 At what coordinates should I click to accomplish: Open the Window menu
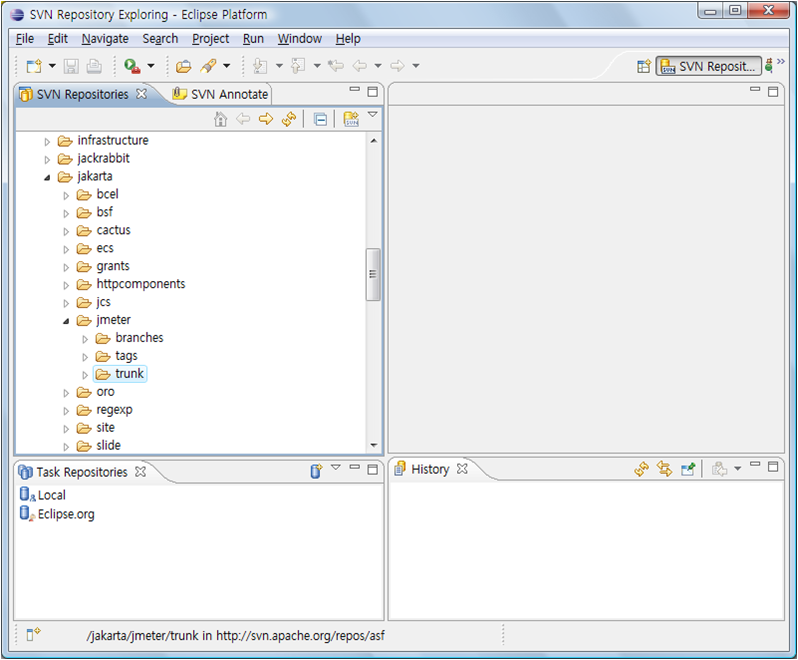(x=299, y=39)
